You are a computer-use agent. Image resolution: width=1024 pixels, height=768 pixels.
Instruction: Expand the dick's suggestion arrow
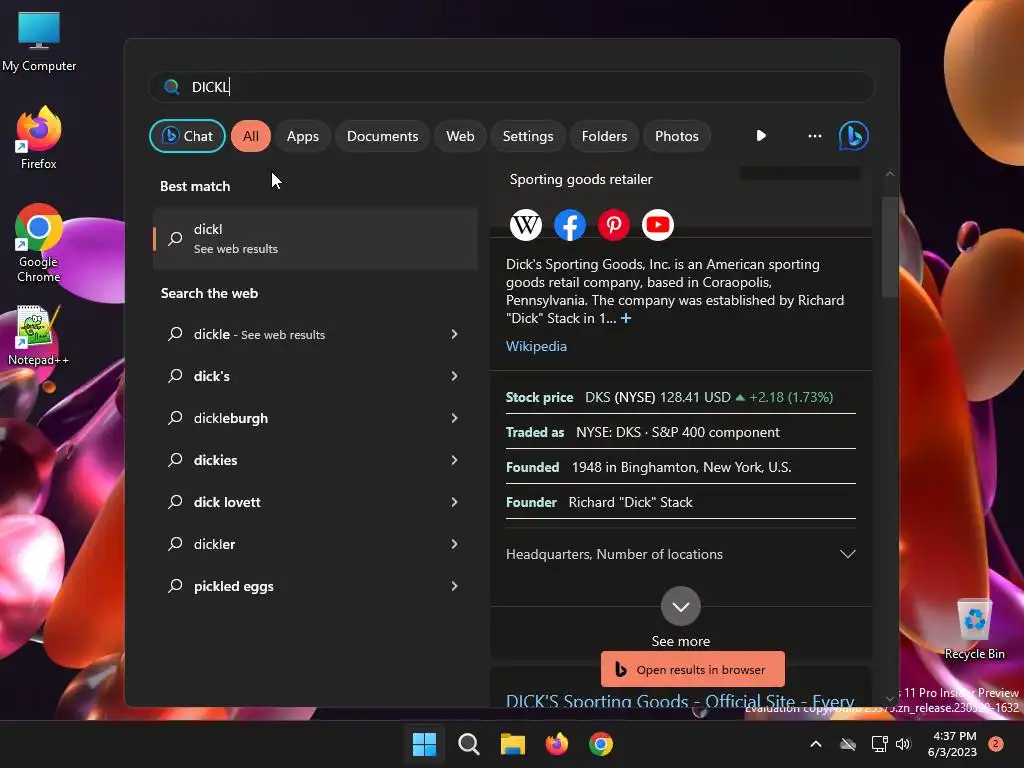455,376
